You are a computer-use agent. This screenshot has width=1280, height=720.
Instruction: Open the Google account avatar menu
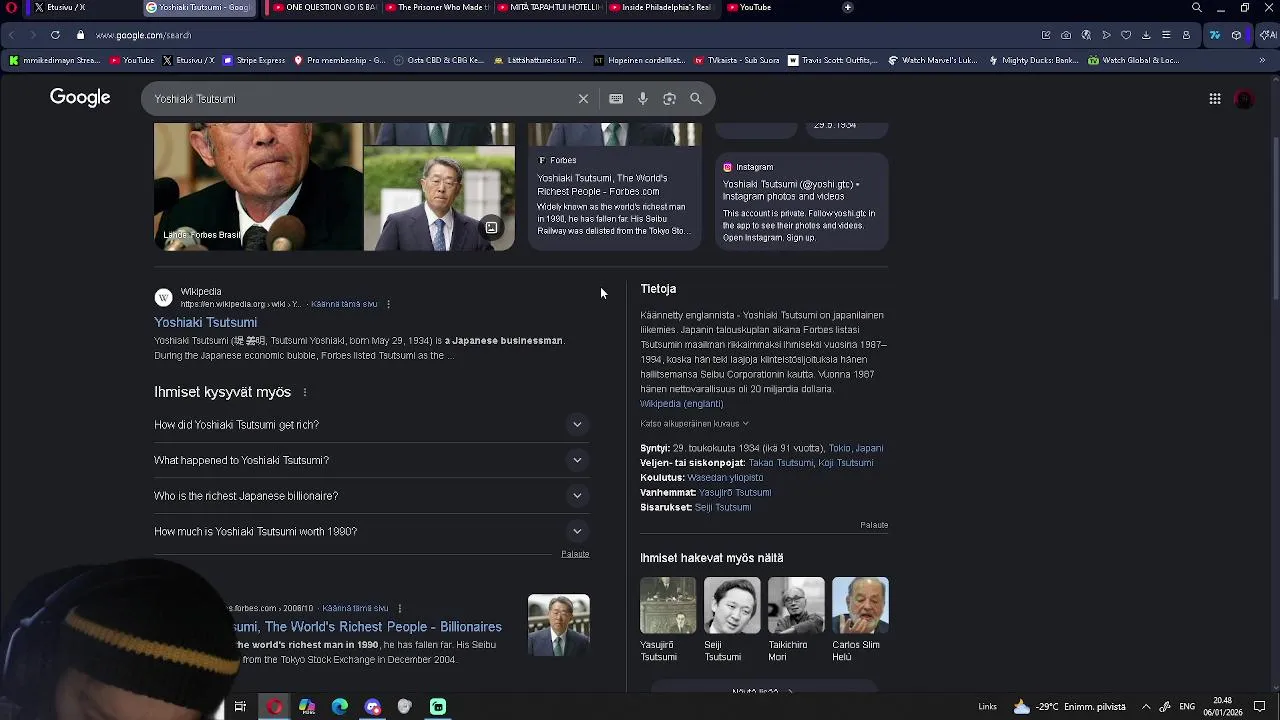point(1245,99)
